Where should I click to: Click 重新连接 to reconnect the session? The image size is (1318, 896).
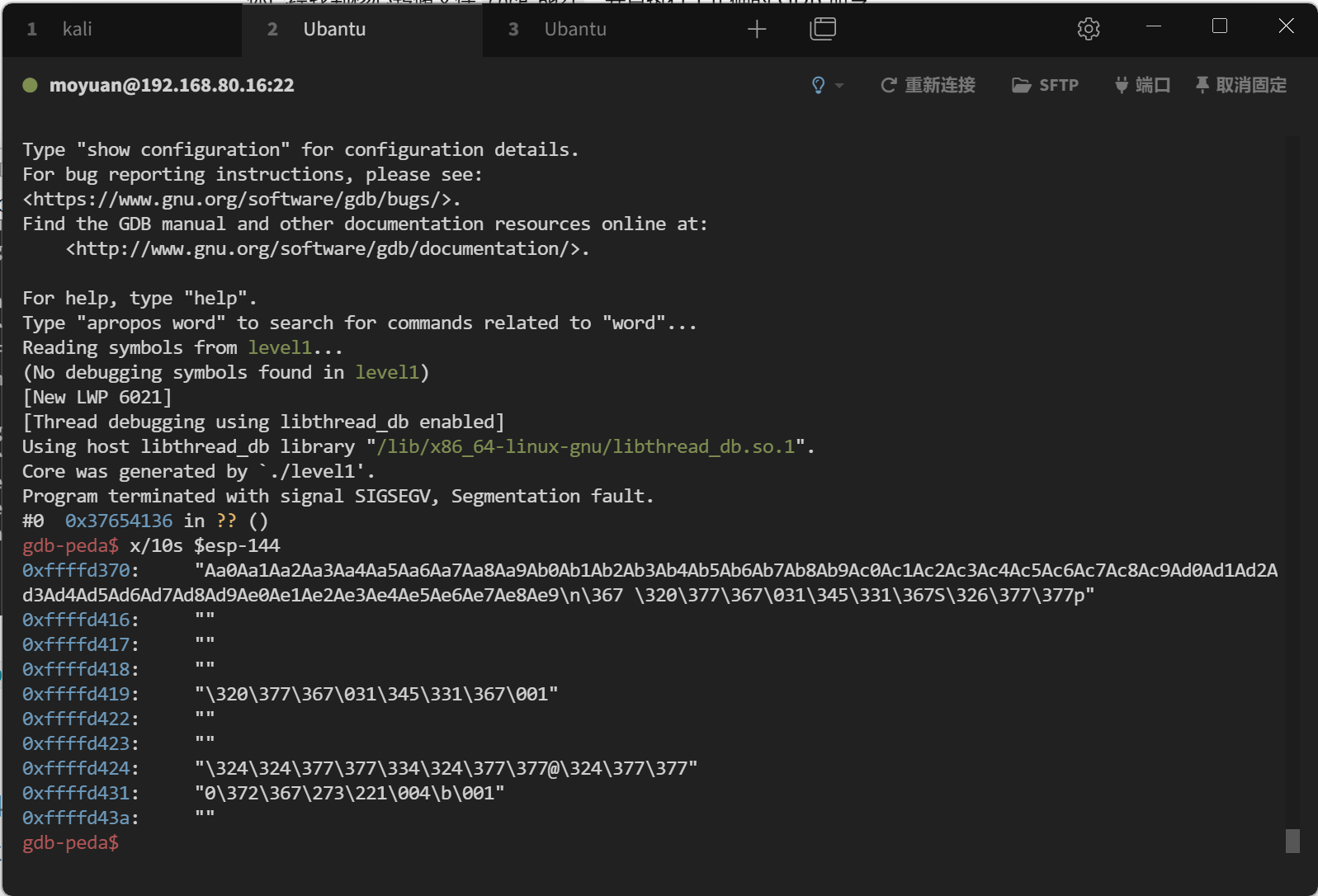tap(928, 85)
